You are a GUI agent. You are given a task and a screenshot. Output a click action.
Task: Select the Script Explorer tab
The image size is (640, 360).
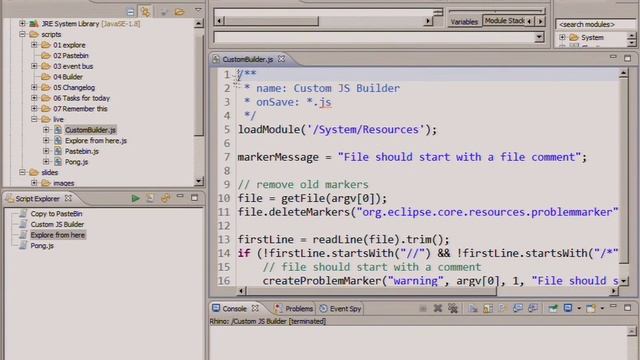point(38,198)
